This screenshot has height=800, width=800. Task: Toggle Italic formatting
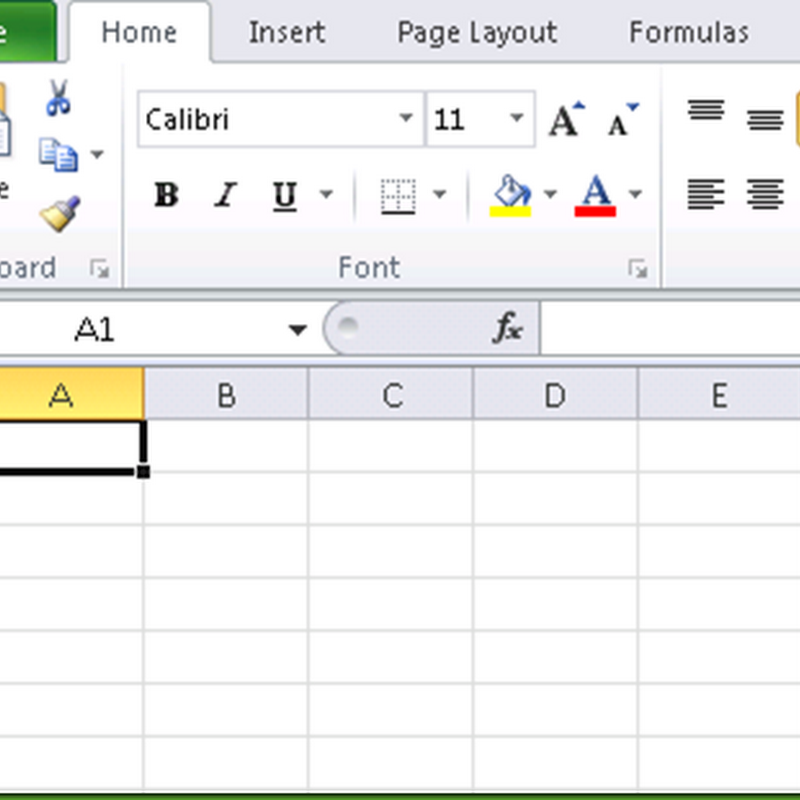coord(227,195)
